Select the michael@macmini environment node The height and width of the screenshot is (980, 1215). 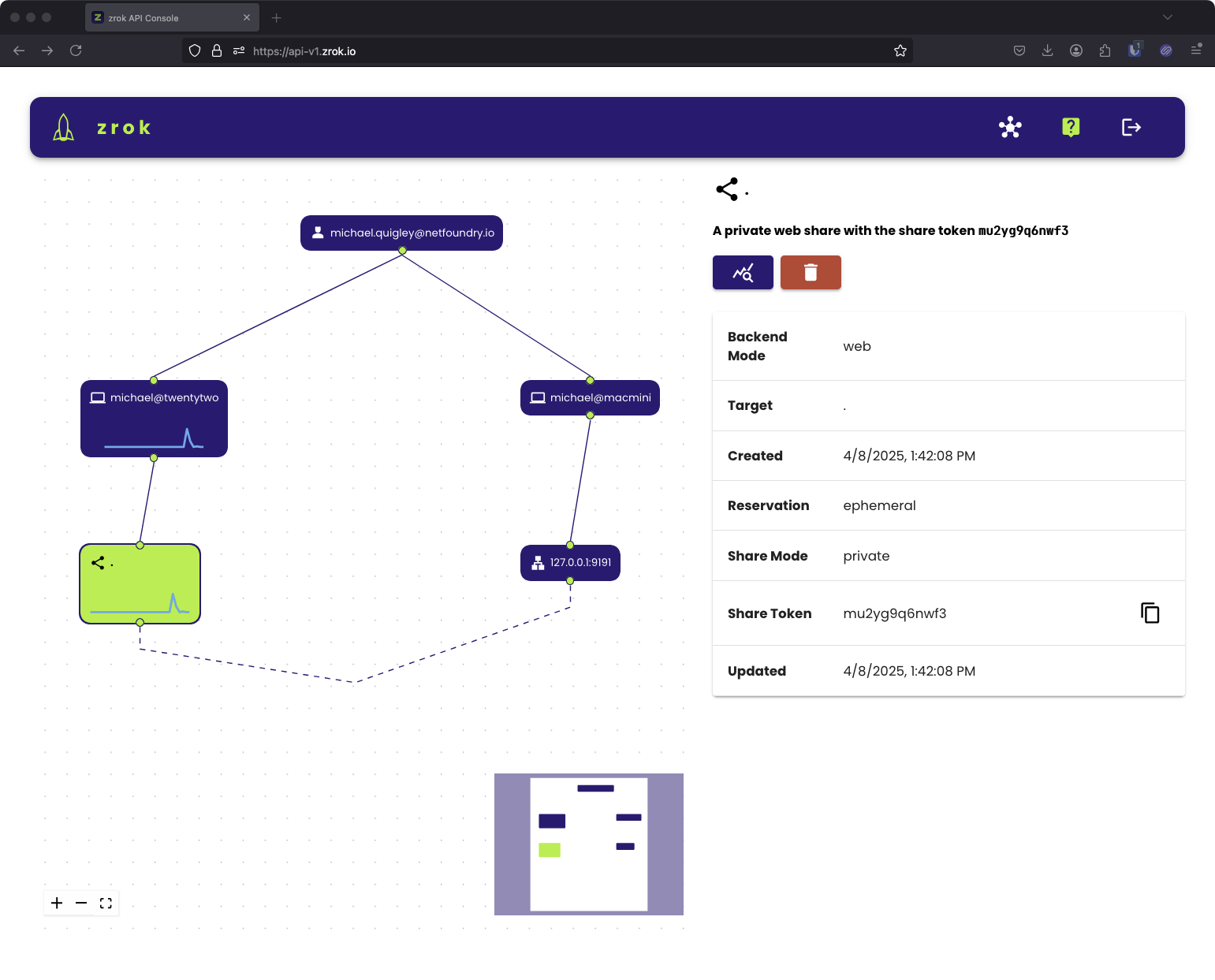[590, 397]
